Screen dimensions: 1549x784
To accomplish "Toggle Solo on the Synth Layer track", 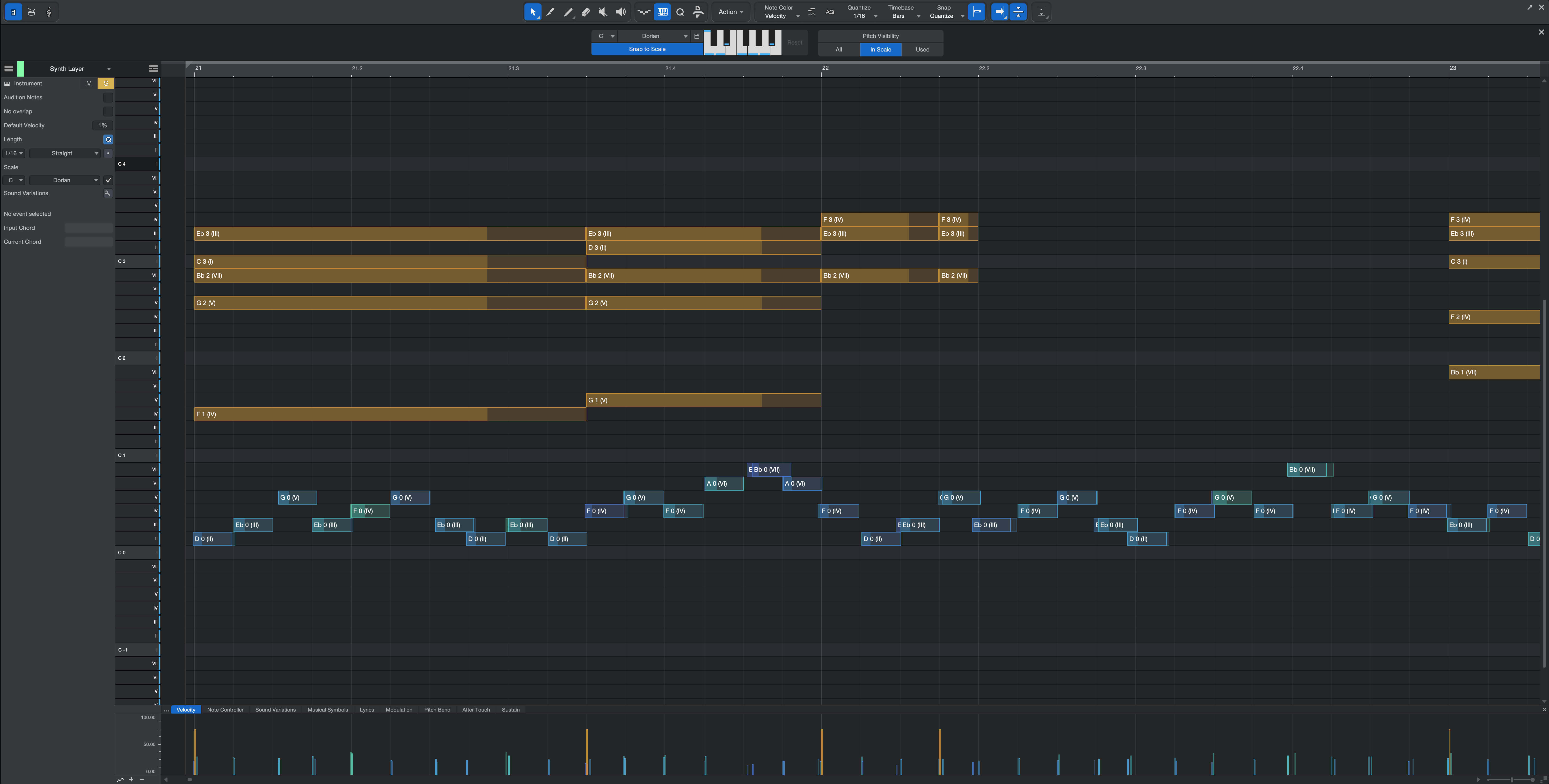I will [106, 84].
